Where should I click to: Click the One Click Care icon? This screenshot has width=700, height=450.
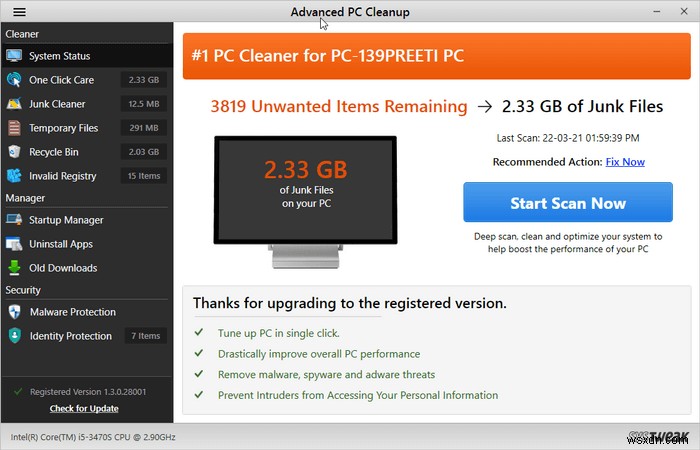click(x=14, y=80)
